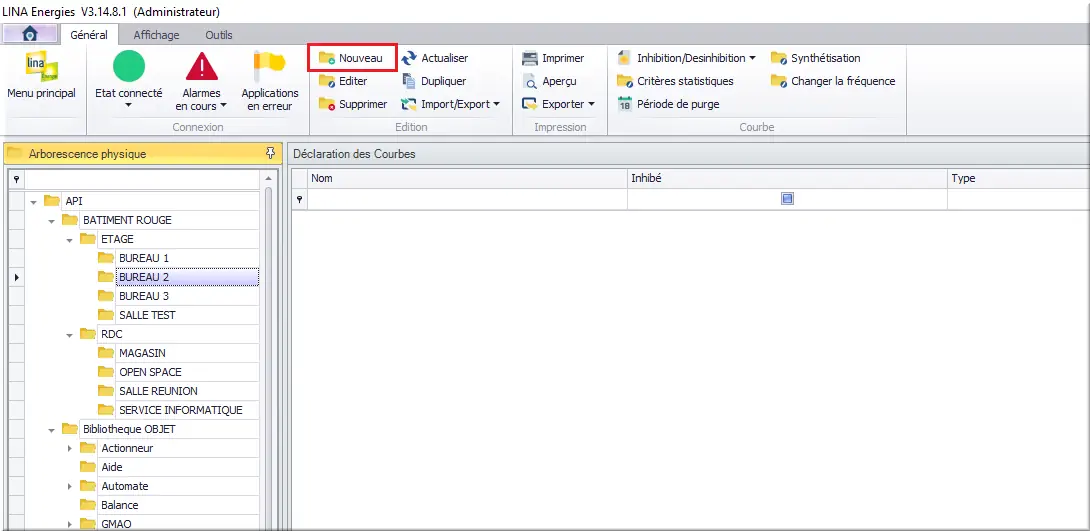Open the Exporter dropdown arrow
Screen dimensions: 1090x531
point(592,104)
